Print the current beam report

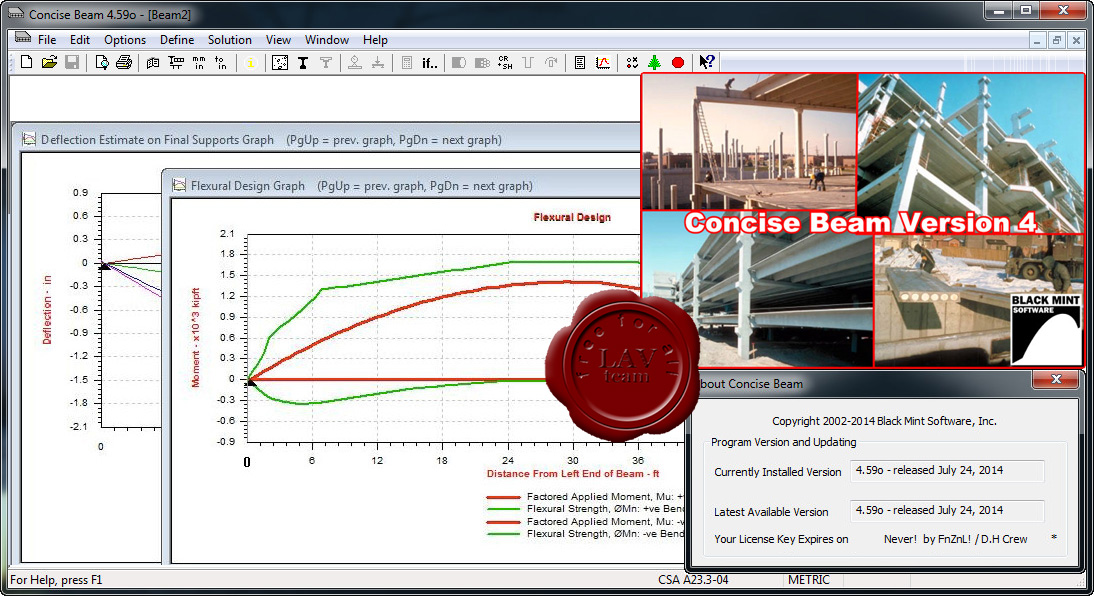pyautogui.click(x=124, y=62)
